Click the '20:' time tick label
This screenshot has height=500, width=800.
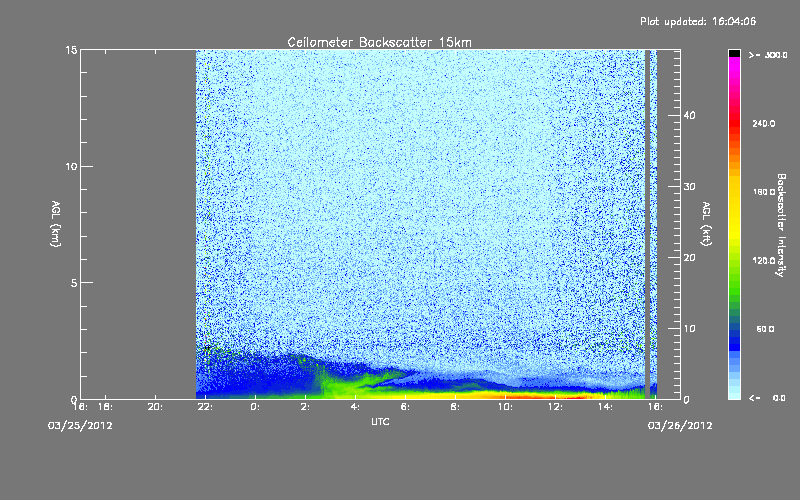click(x=155, y=407)
